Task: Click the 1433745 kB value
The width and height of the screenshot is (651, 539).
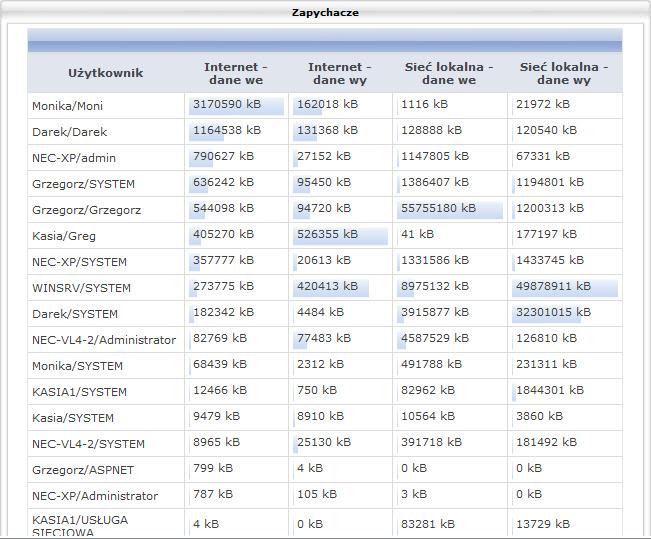Action: [550, 260]
